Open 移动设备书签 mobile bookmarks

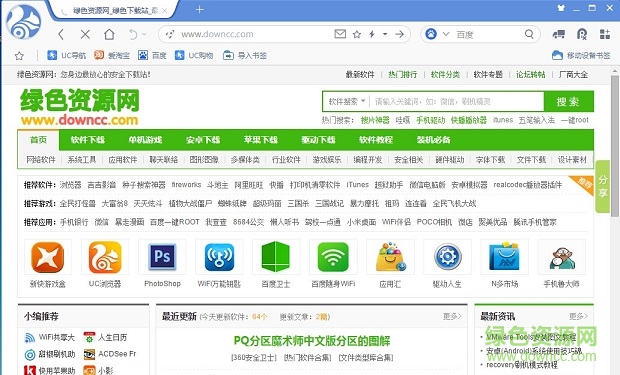click(581, 55)
